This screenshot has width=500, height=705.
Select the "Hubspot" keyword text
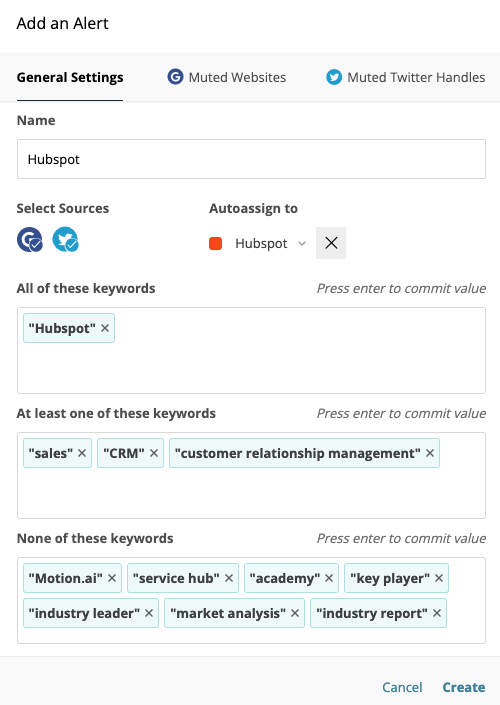point(62,328)
